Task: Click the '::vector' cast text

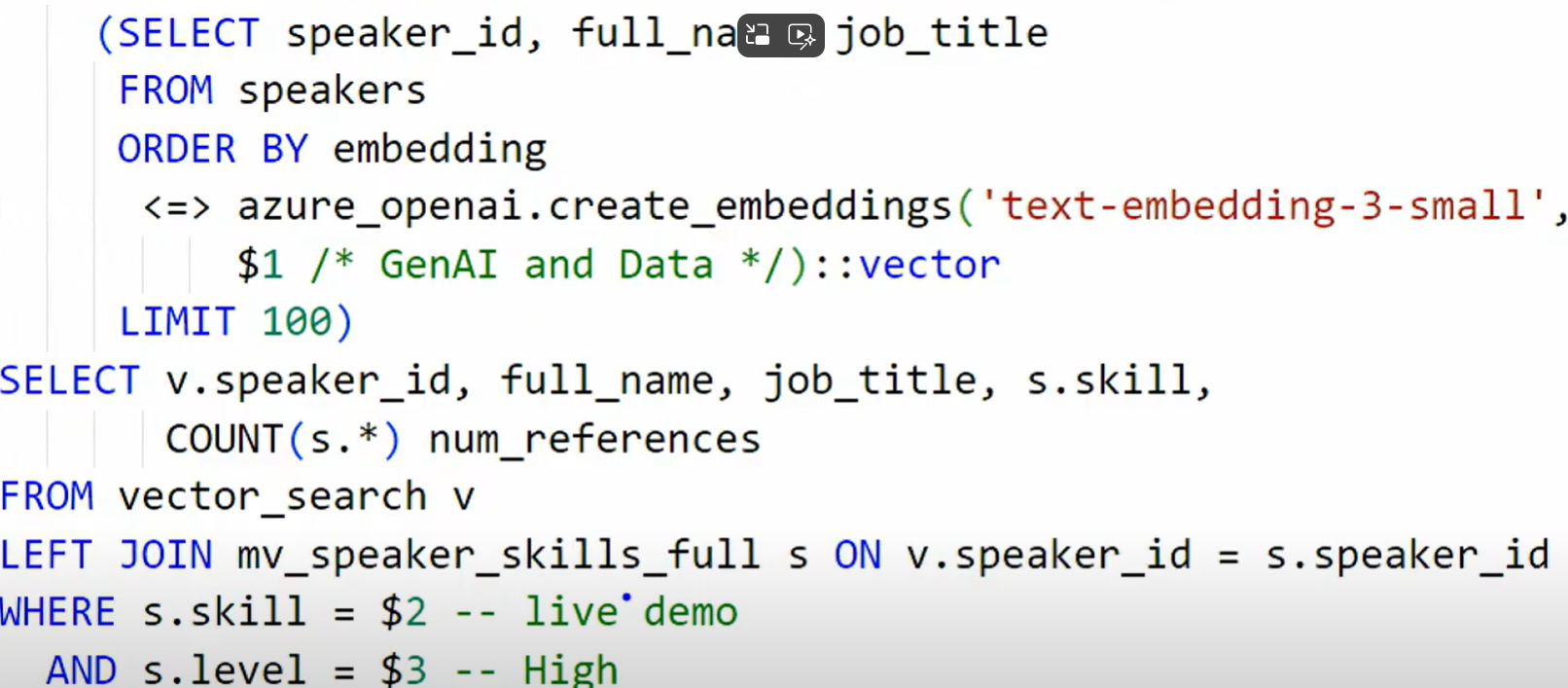Action: click(906, 265)
